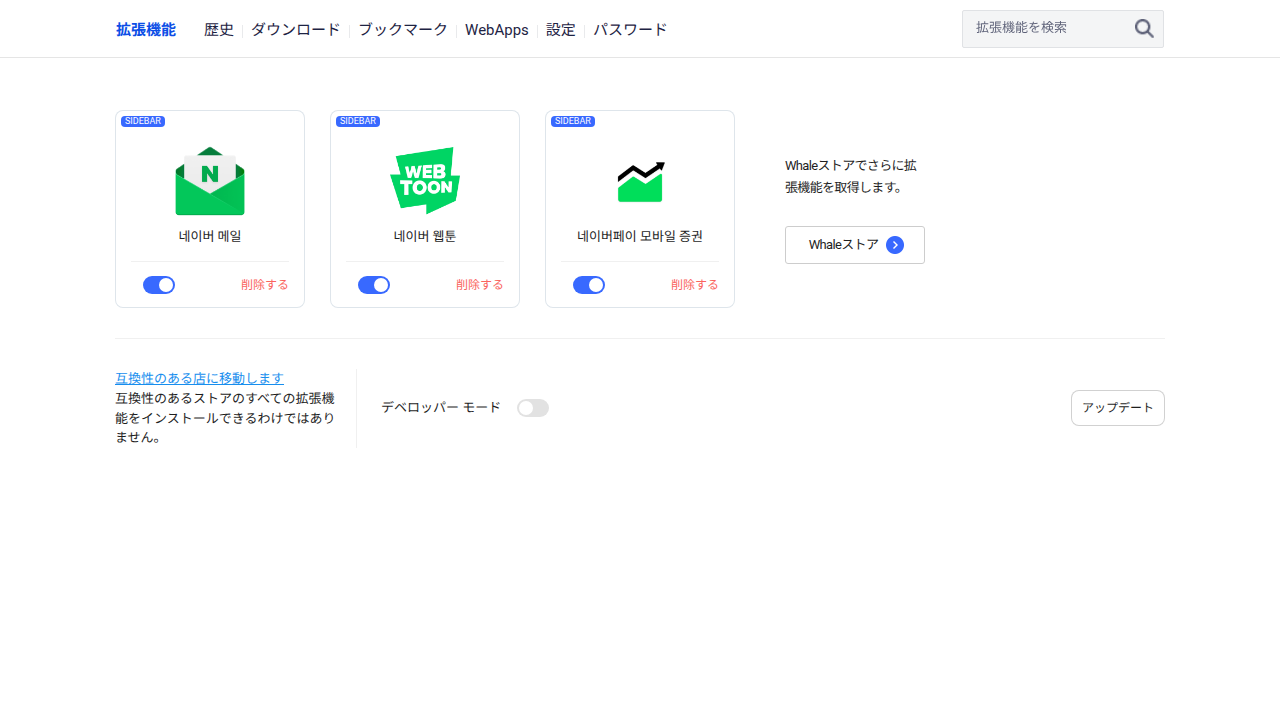Click 削除する for 네이버 웹툰
Image resolution: width=1280 pixels, height=720 pixels.
click(x=480, y=285)
